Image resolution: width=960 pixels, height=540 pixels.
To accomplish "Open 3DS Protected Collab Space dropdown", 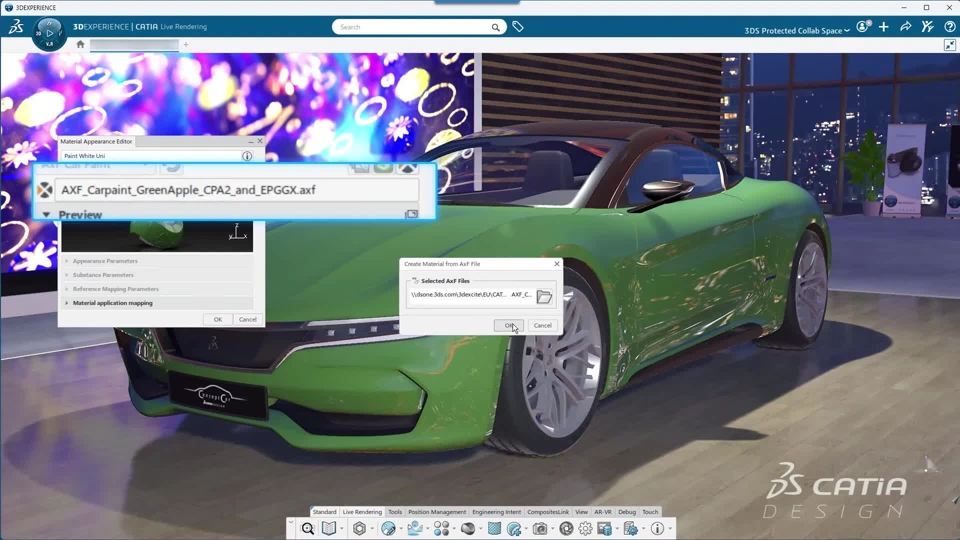I will click(797, 31).
